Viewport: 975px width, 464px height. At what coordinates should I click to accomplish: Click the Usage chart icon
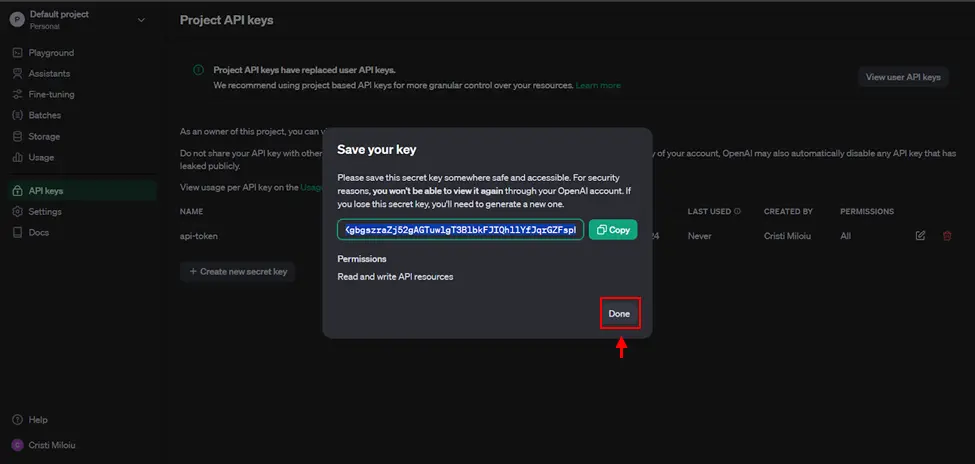point(17,157)
